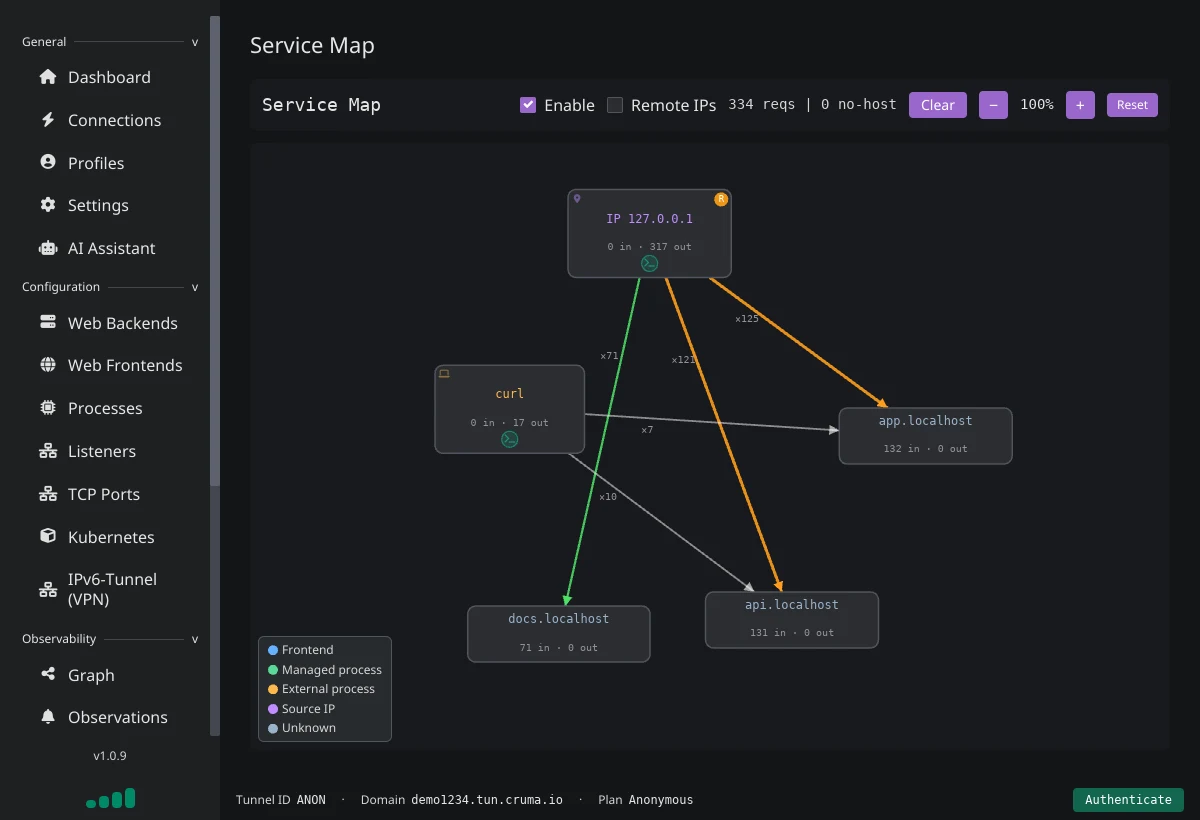Clear the service map data
This screenshot has height=820, width=1200.
938,105
